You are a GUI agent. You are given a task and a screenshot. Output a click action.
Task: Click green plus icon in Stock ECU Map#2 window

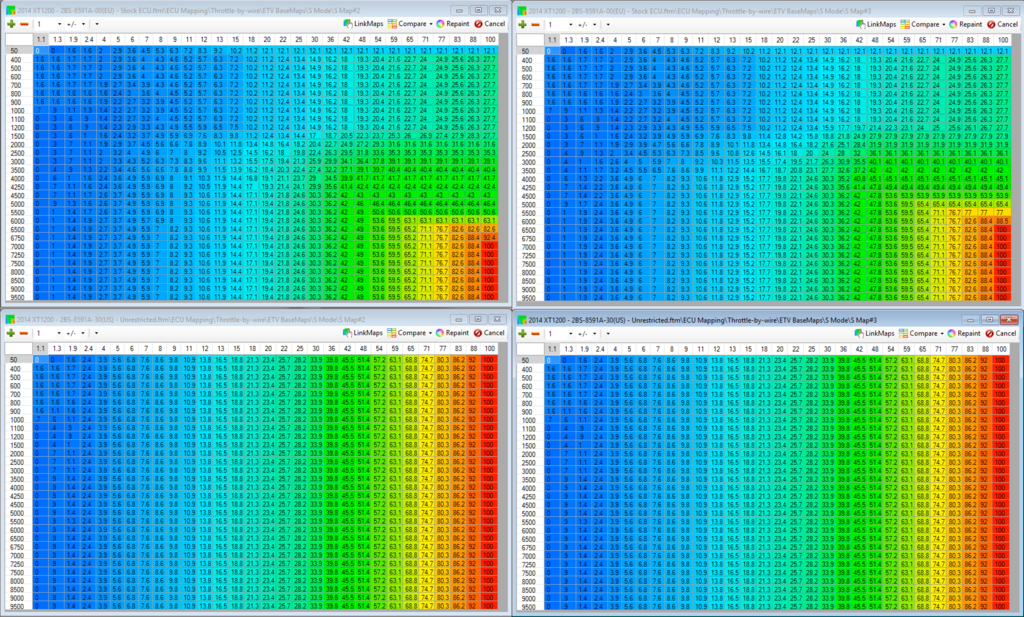pos(10,23)
